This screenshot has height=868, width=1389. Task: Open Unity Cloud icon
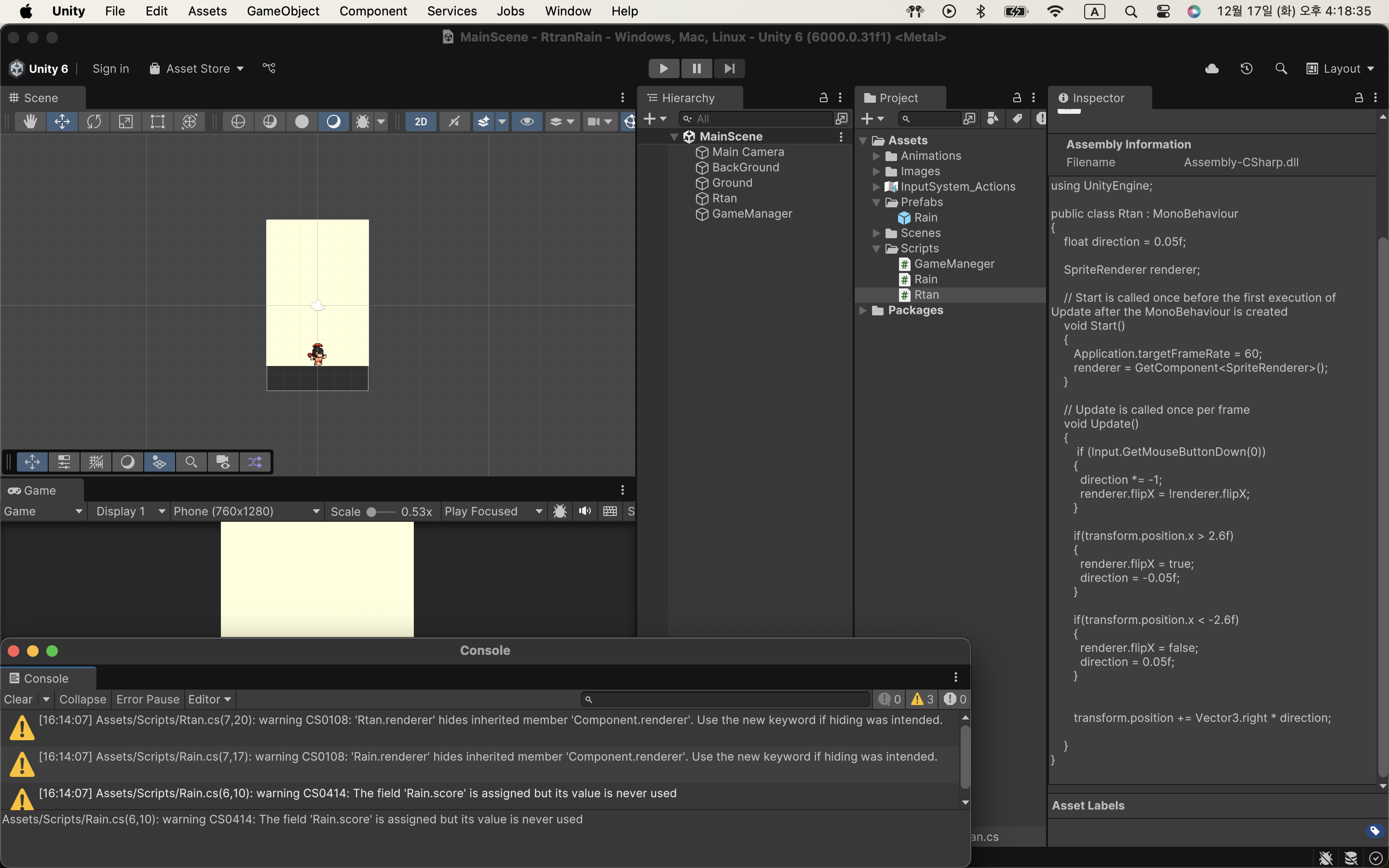pos(1212,68)
